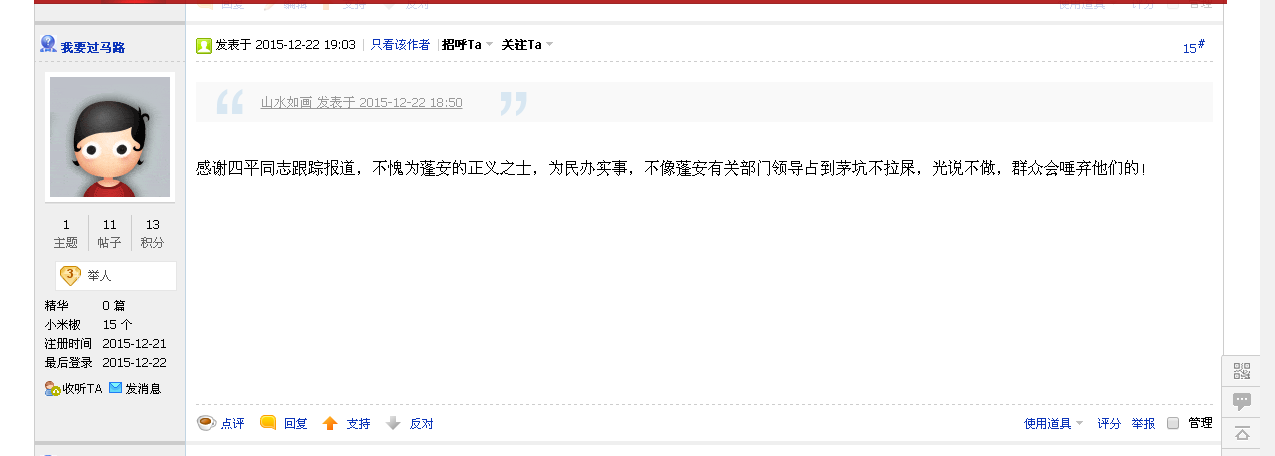
Task: Click the 支持 orange up arrow icon
Action: (330, 423)
